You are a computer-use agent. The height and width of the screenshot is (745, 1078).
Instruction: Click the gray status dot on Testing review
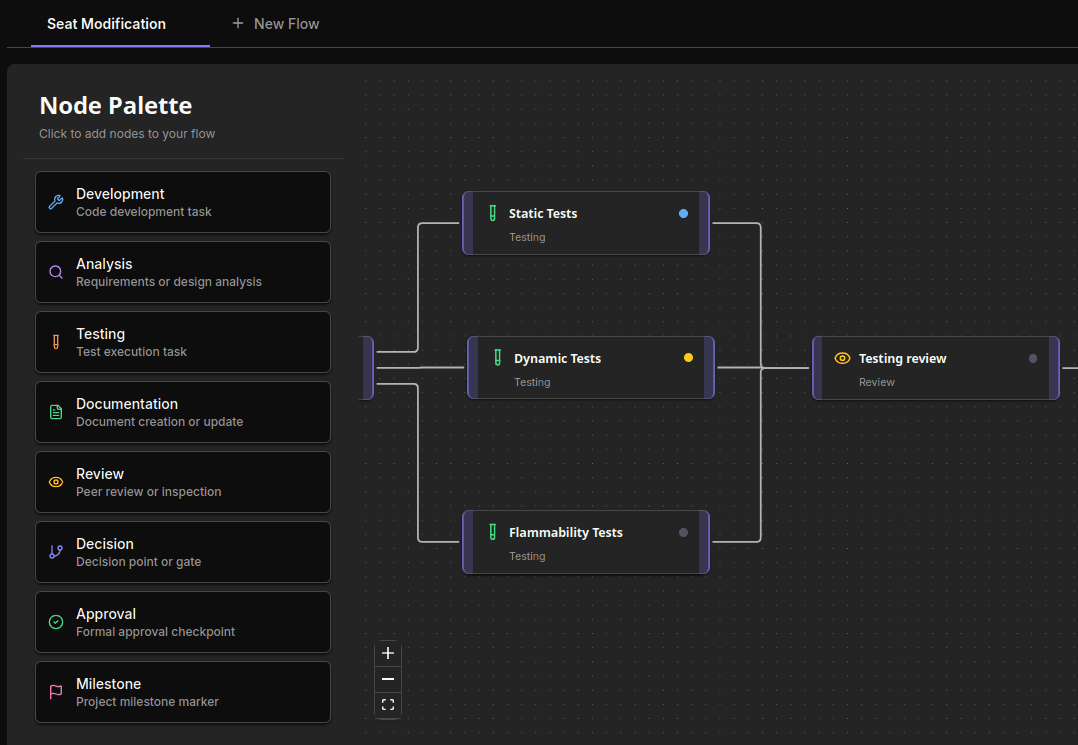[x=1033, y=358]
